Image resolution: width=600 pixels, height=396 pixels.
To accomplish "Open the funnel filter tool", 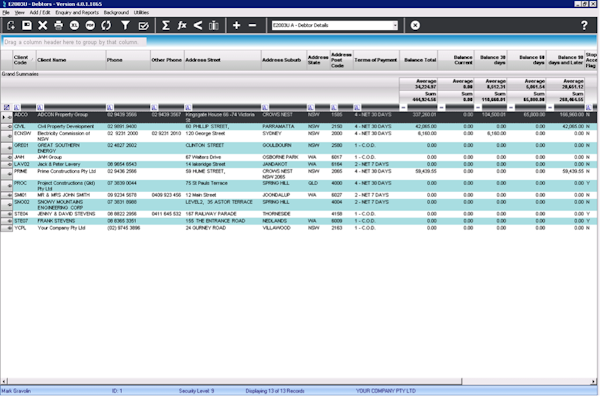I will 125,25.
